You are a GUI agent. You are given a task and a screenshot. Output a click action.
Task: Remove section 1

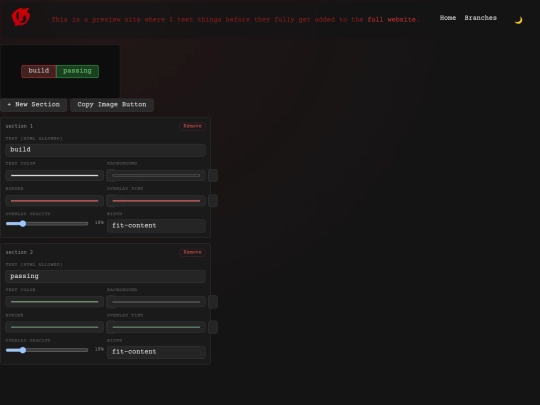click(x=193, y=126)
